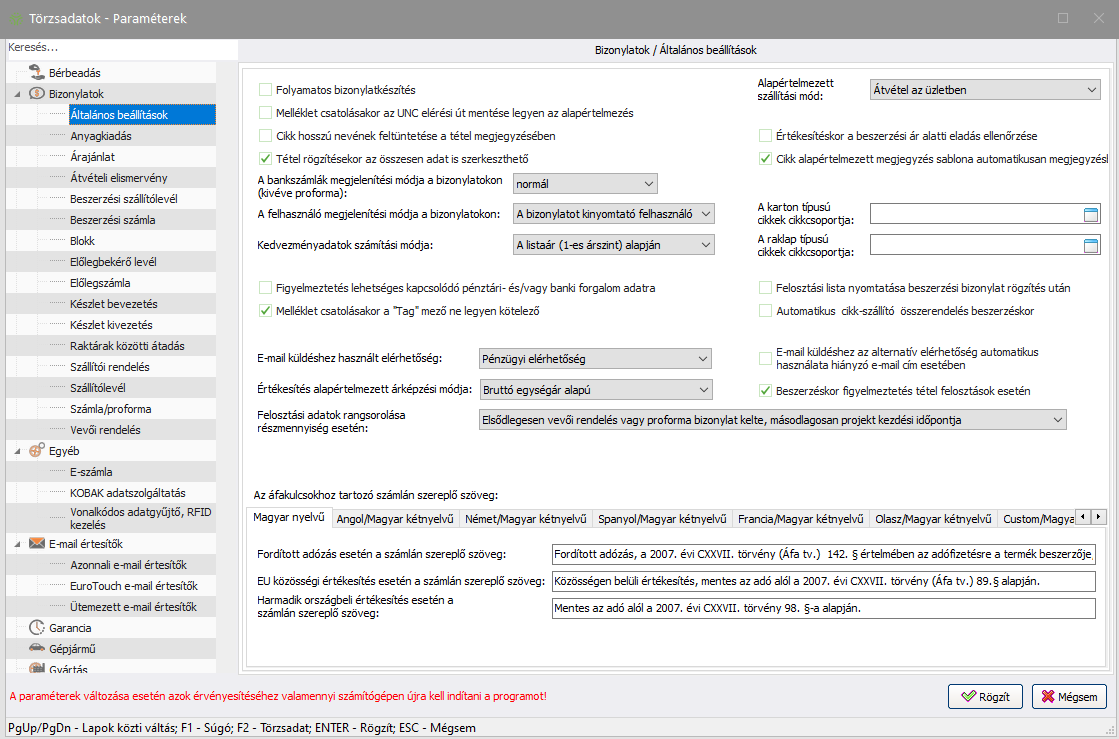
Task: Click the Rögzít button
Action: pyautogui.click(x=985, y=697)
